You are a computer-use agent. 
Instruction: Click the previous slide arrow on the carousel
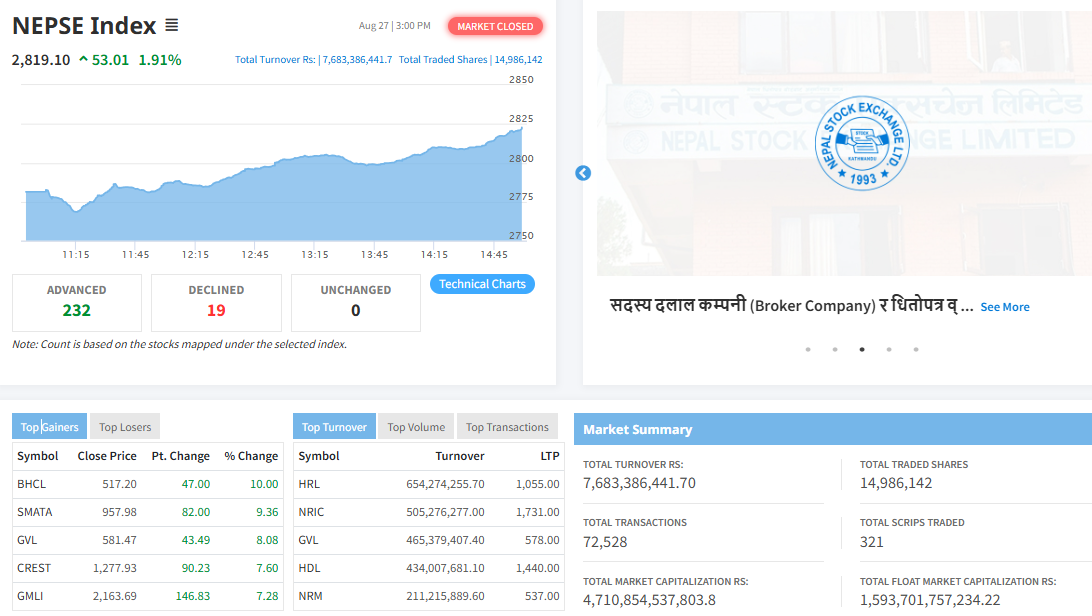tap(583, 173)
